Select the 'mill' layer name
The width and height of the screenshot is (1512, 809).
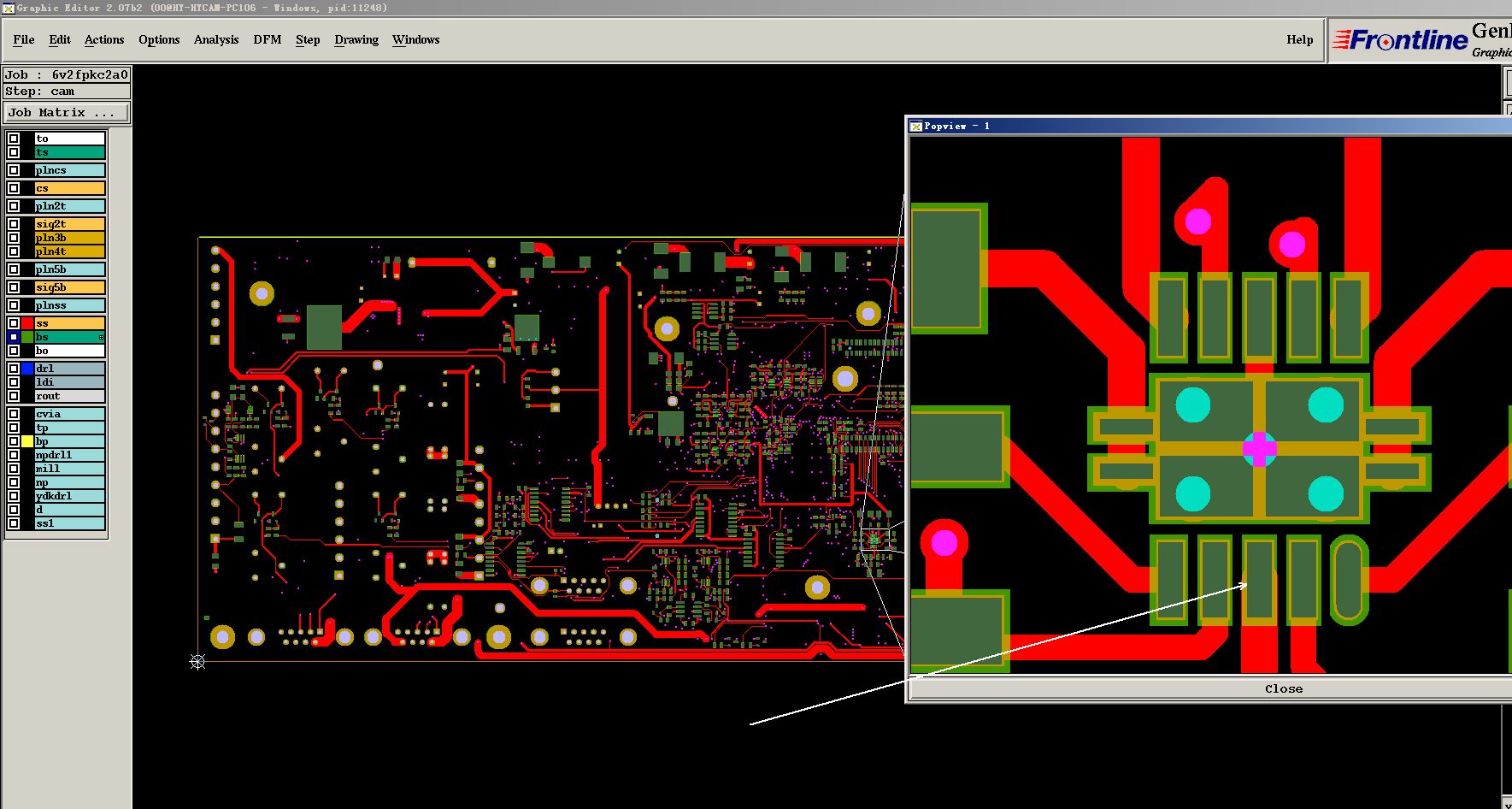pos(69,469)
